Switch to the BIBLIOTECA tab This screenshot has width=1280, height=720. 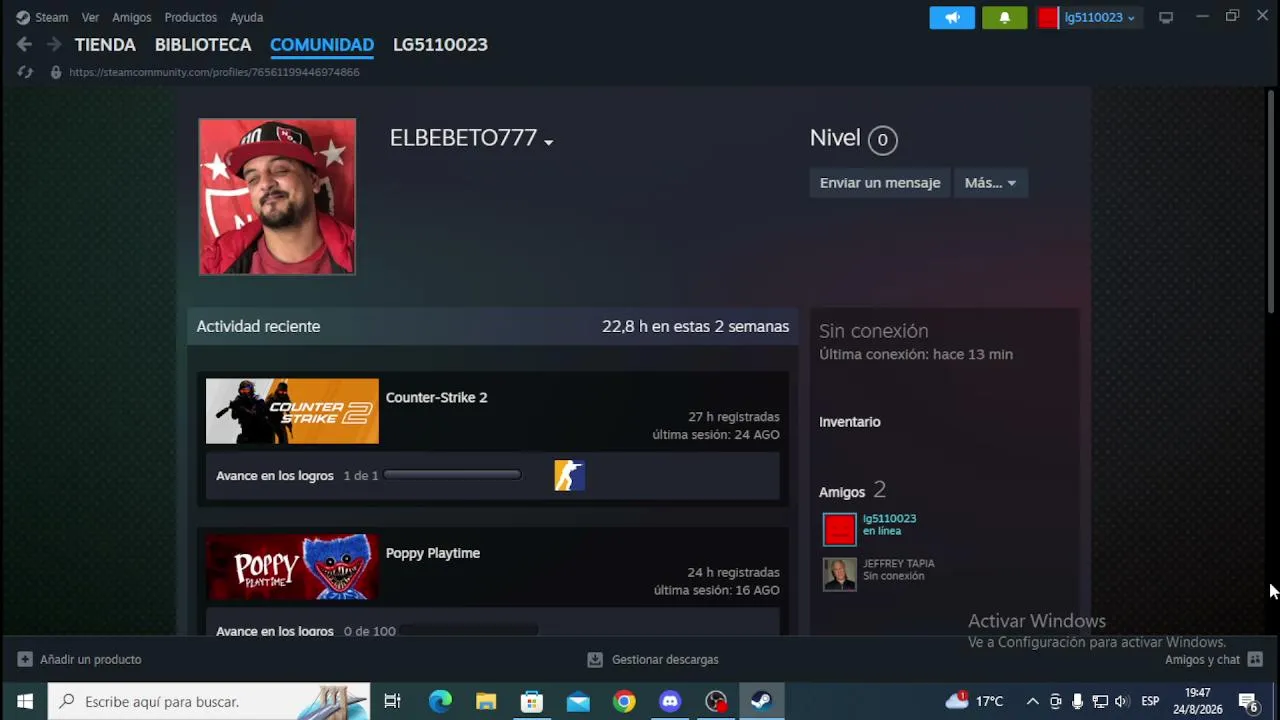pyautogui.click(x=203, y=45)
